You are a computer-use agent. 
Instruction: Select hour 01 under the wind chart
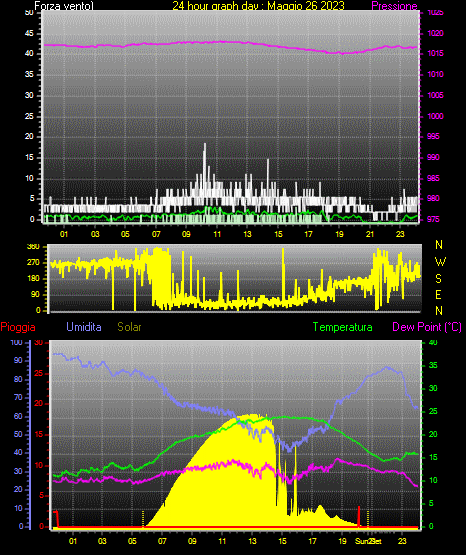[x=64, y=234]
